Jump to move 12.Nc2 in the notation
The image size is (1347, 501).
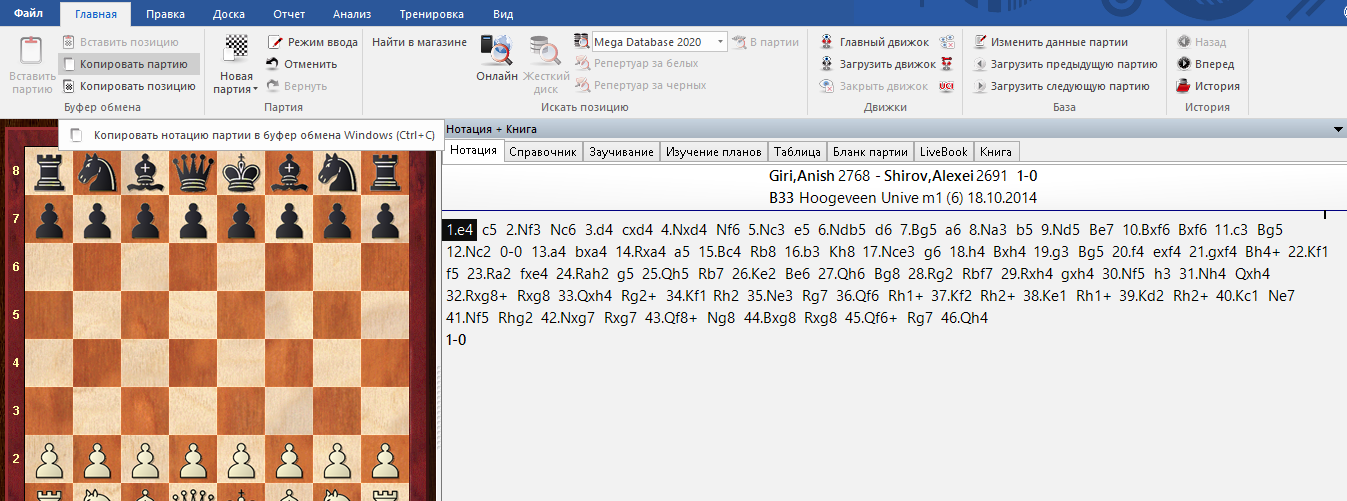[468, 251]
